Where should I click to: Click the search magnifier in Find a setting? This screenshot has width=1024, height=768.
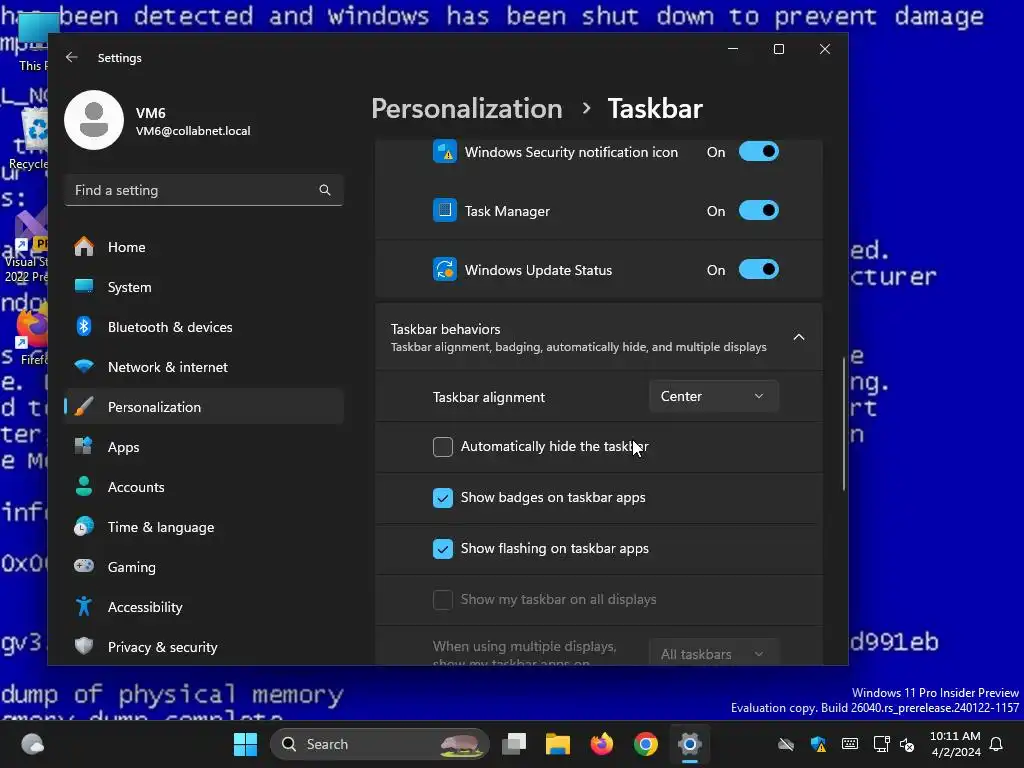click(325, 190)
